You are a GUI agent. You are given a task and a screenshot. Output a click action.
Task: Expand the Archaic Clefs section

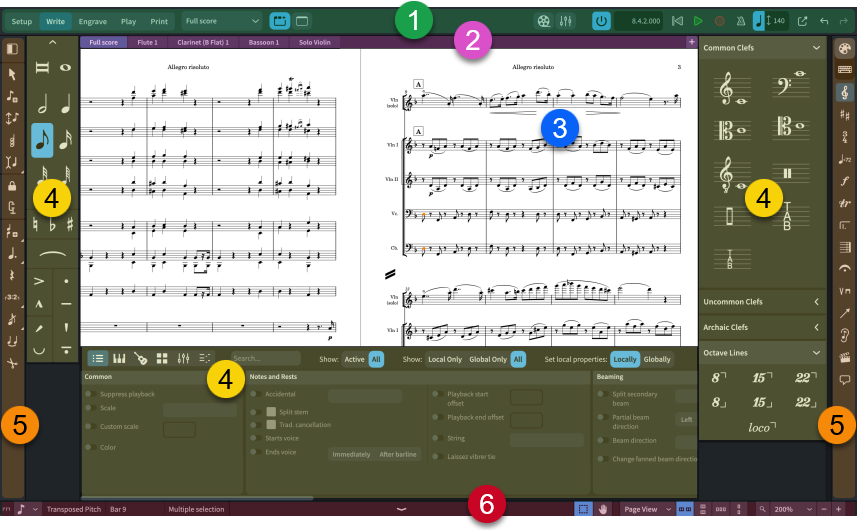[761, 327]
